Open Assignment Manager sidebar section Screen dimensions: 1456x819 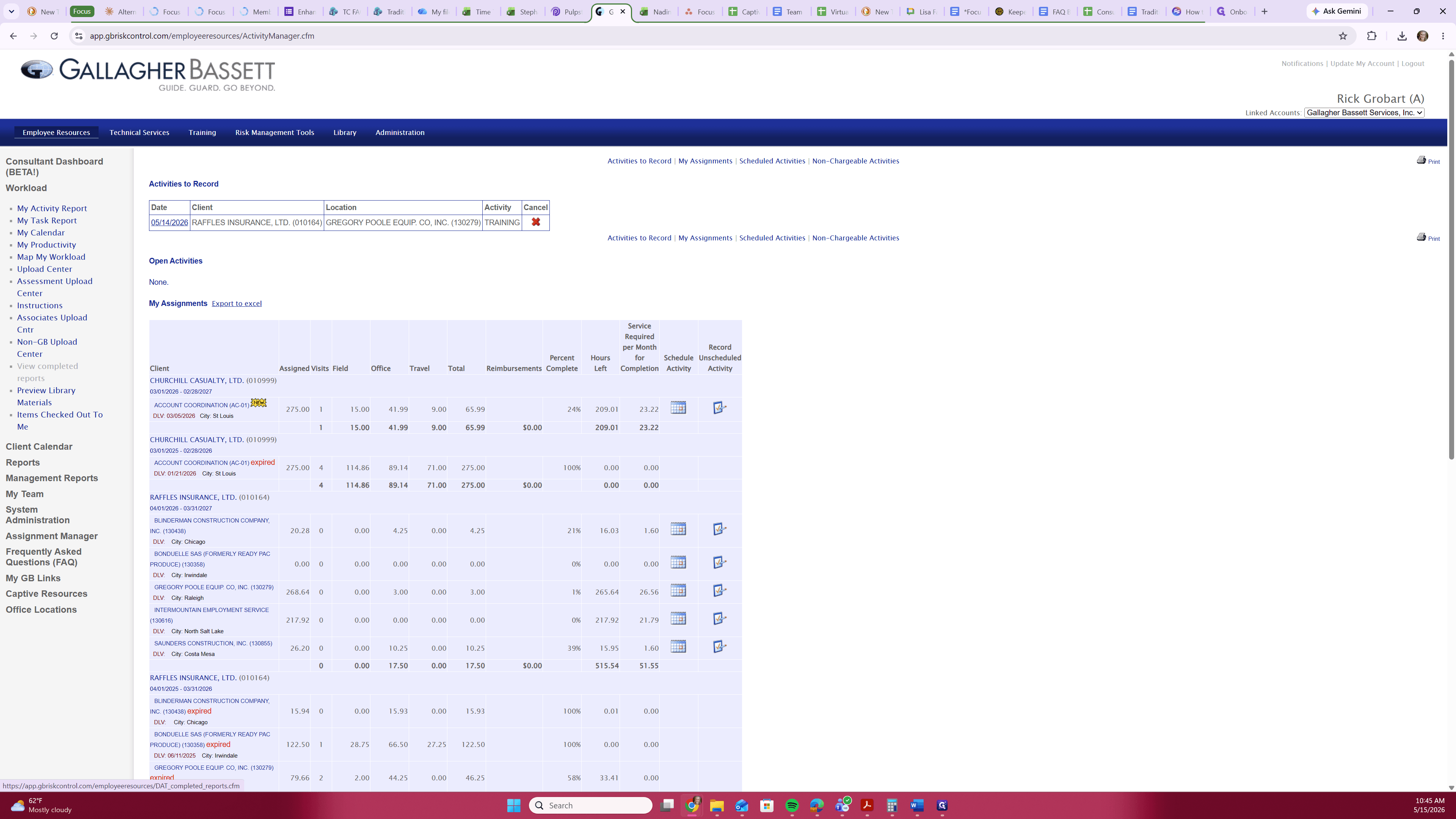click(x=52, y=536)
